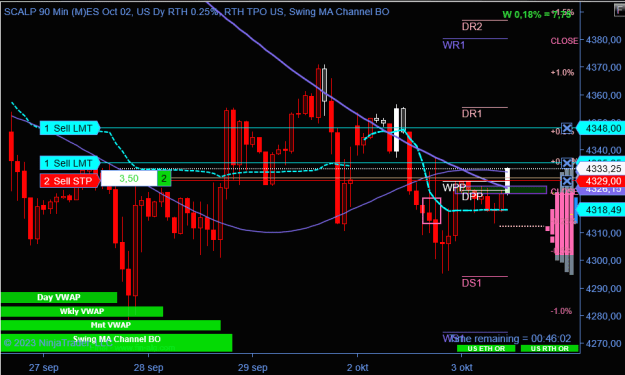Cancel the Sell LMT order just above 4333,25
The height and width of the screenshot is (375, 625).
pos(567,163)
